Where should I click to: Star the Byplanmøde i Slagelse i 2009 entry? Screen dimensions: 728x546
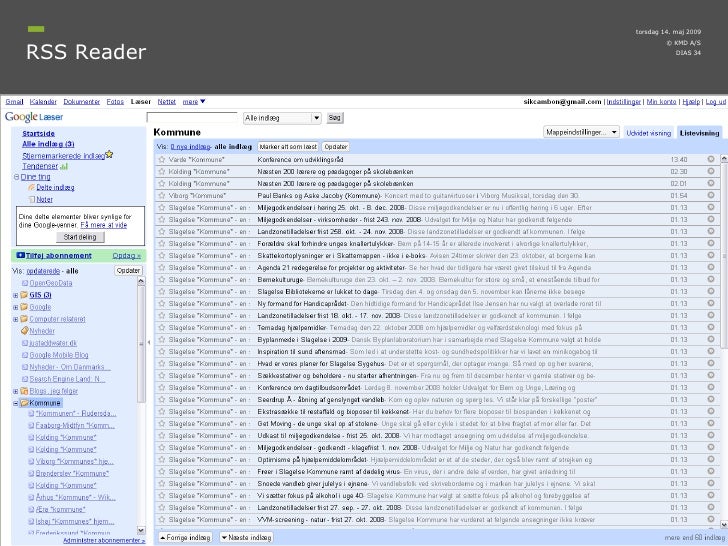pyautogui.click(x=162, y=339)
